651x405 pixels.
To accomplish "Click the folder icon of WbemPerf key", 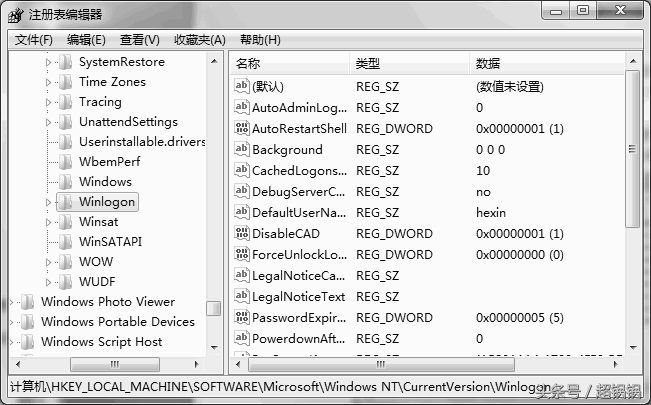I will [x=65, y=162].
